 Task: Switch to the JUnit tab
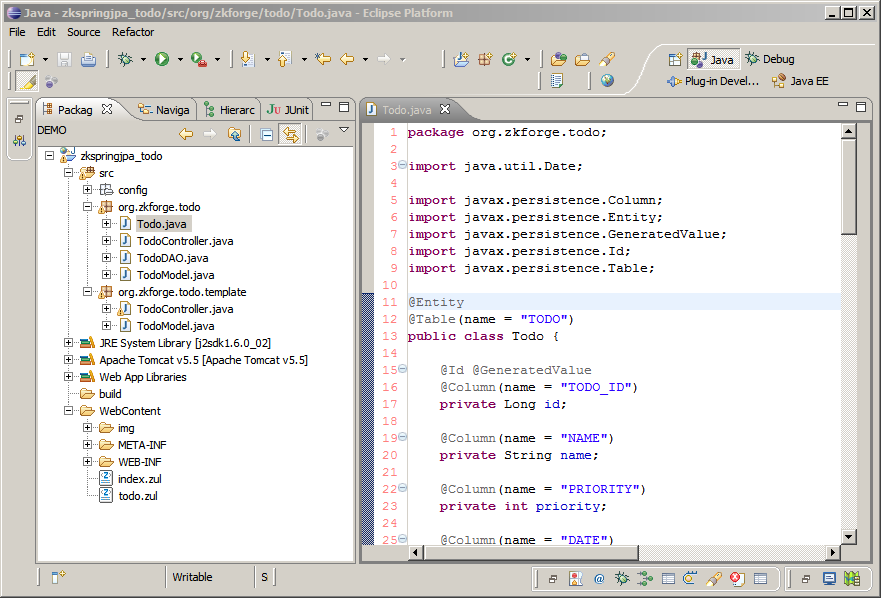(x=288, y=110)
